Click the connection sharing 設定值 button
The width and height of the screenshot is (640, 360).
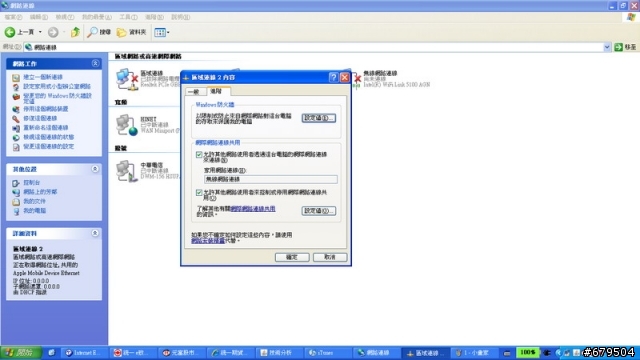319,211
